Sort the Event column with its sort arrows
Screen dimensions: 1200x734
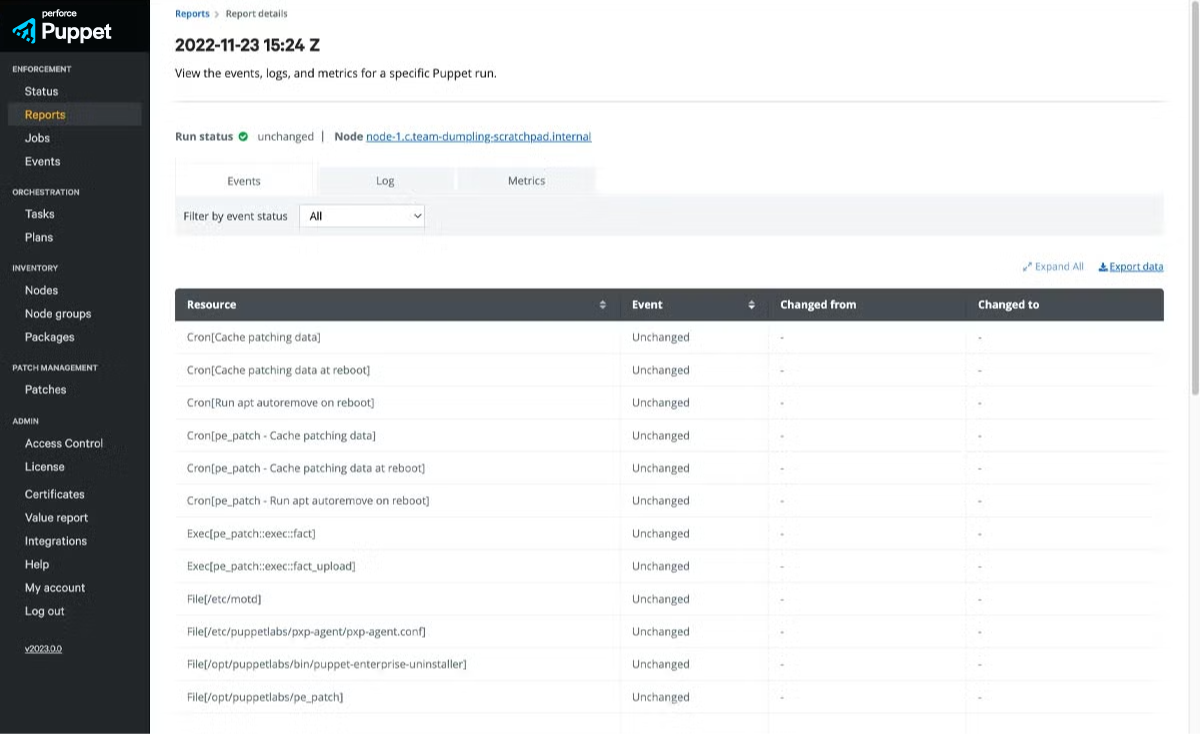pyautogui.click(x=751, y=304)
